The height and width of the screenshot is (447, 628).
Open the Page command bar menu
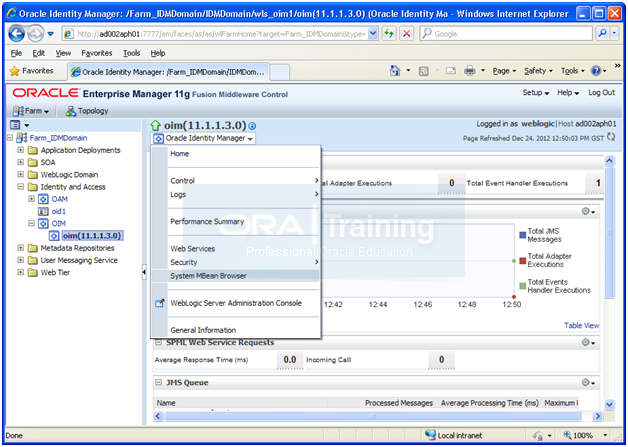click(504, 71)
